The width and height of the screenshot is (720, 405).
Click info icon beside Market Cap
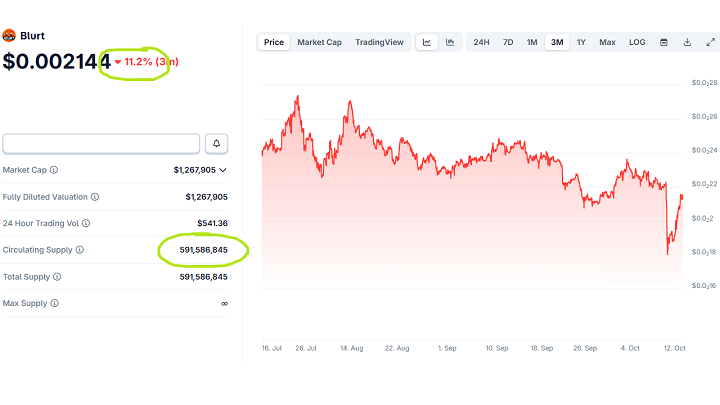[x=54, y=170]
